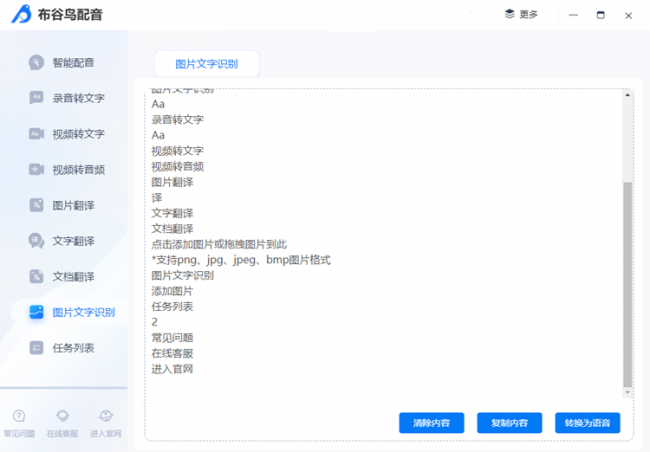Click the single character line 译
Viewport: 650px width, 452px height.
(157, 197)
